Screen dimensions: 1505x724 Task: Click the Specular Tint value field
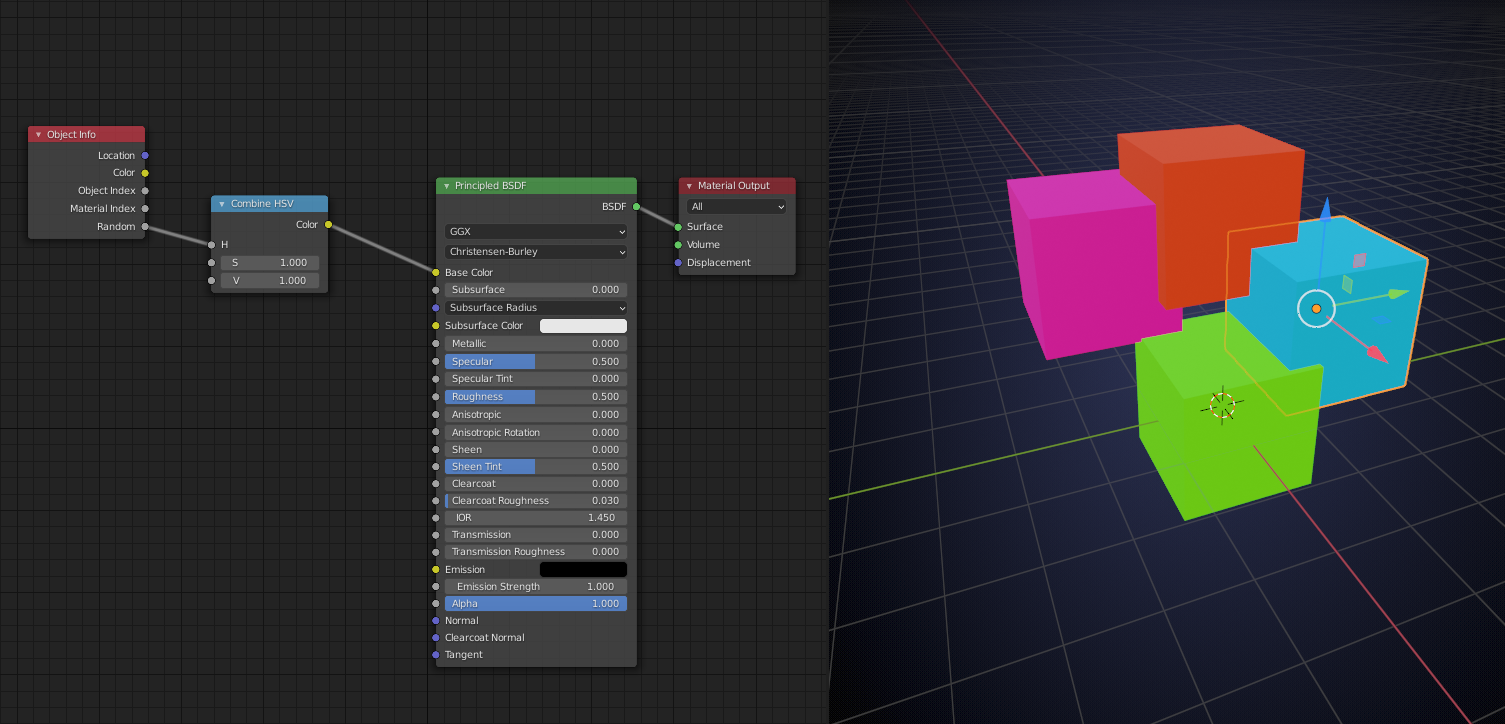(x=536, y=379)
